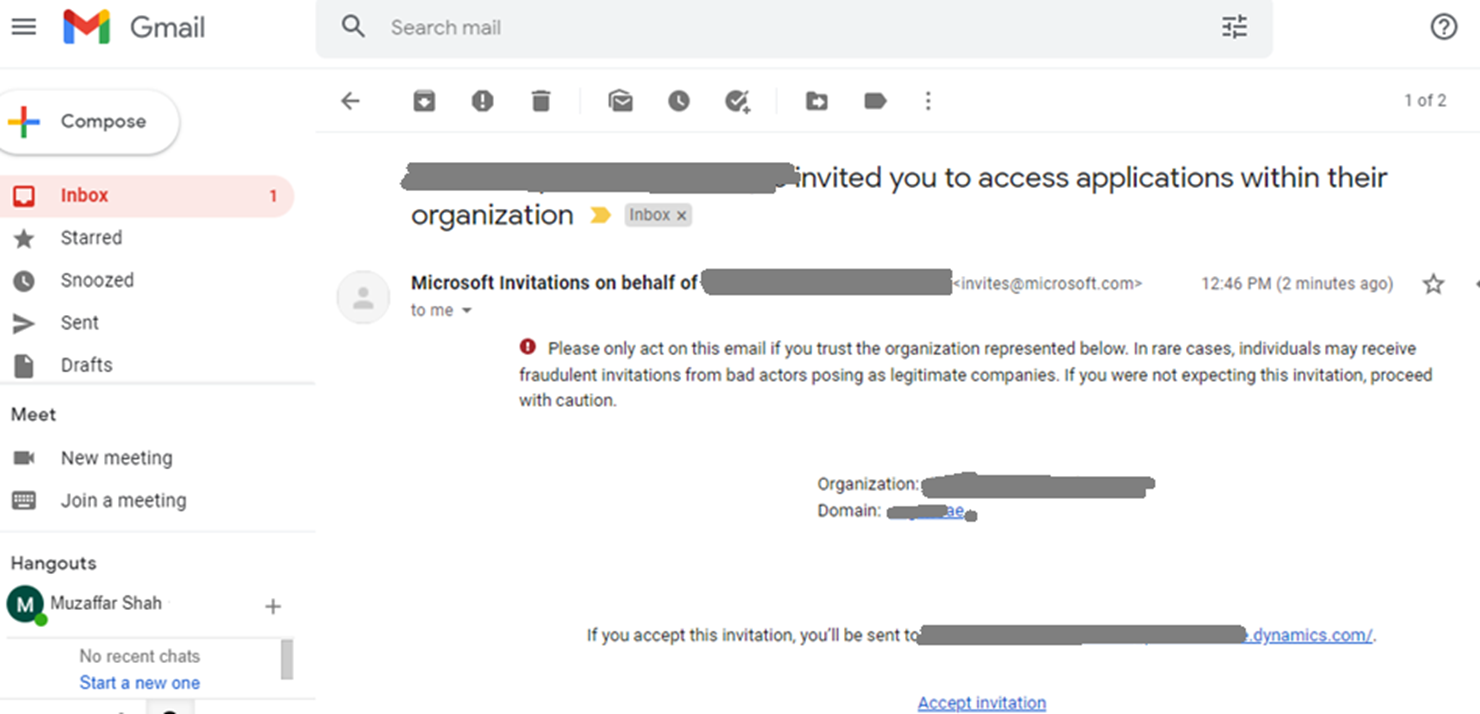
Task: Add this email to Tasks
Action: (x=737, y=101)
